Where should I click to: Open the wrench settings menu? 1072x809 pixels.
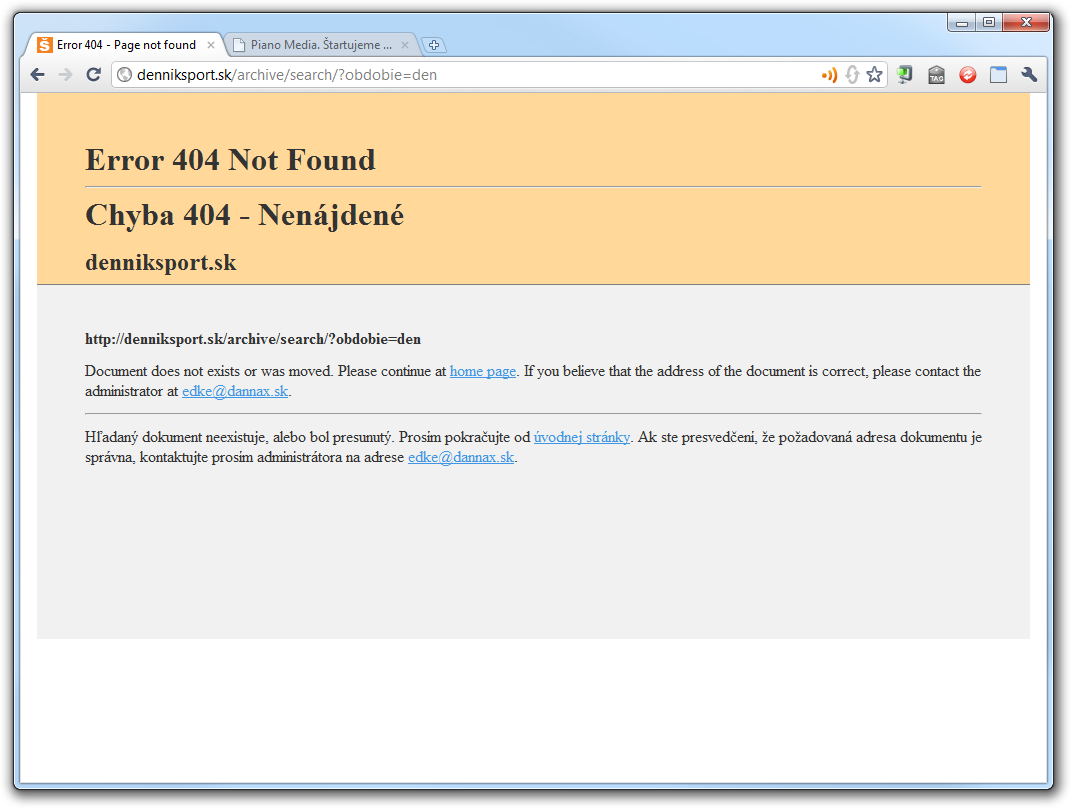[1029, 75]
